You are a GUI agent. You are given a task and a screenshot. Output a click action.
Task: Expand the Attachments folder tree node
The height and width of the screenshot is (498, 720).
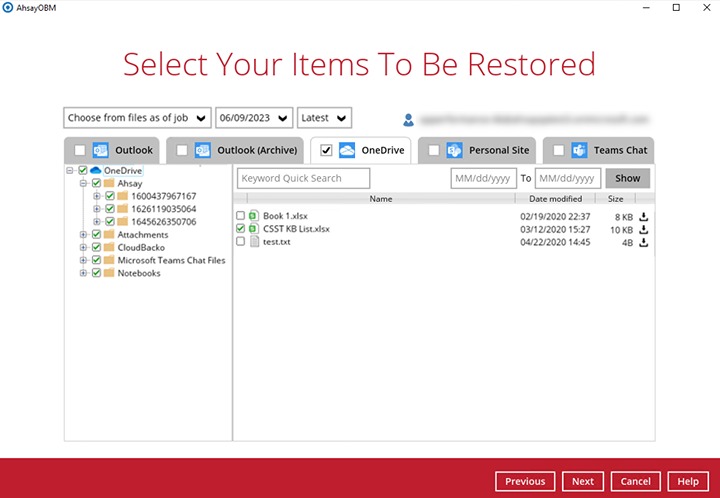tap(83, 235)
